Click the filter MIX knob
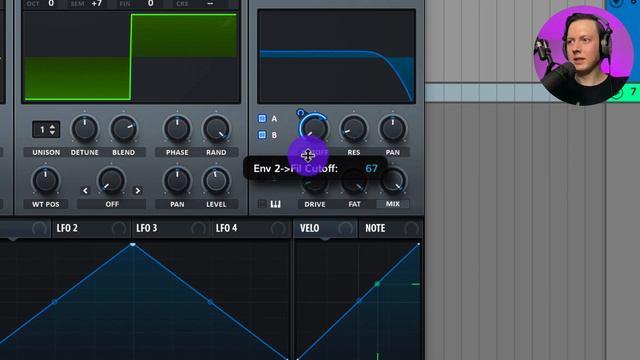Viewport: 640px width, 360px height. [393, 181]
